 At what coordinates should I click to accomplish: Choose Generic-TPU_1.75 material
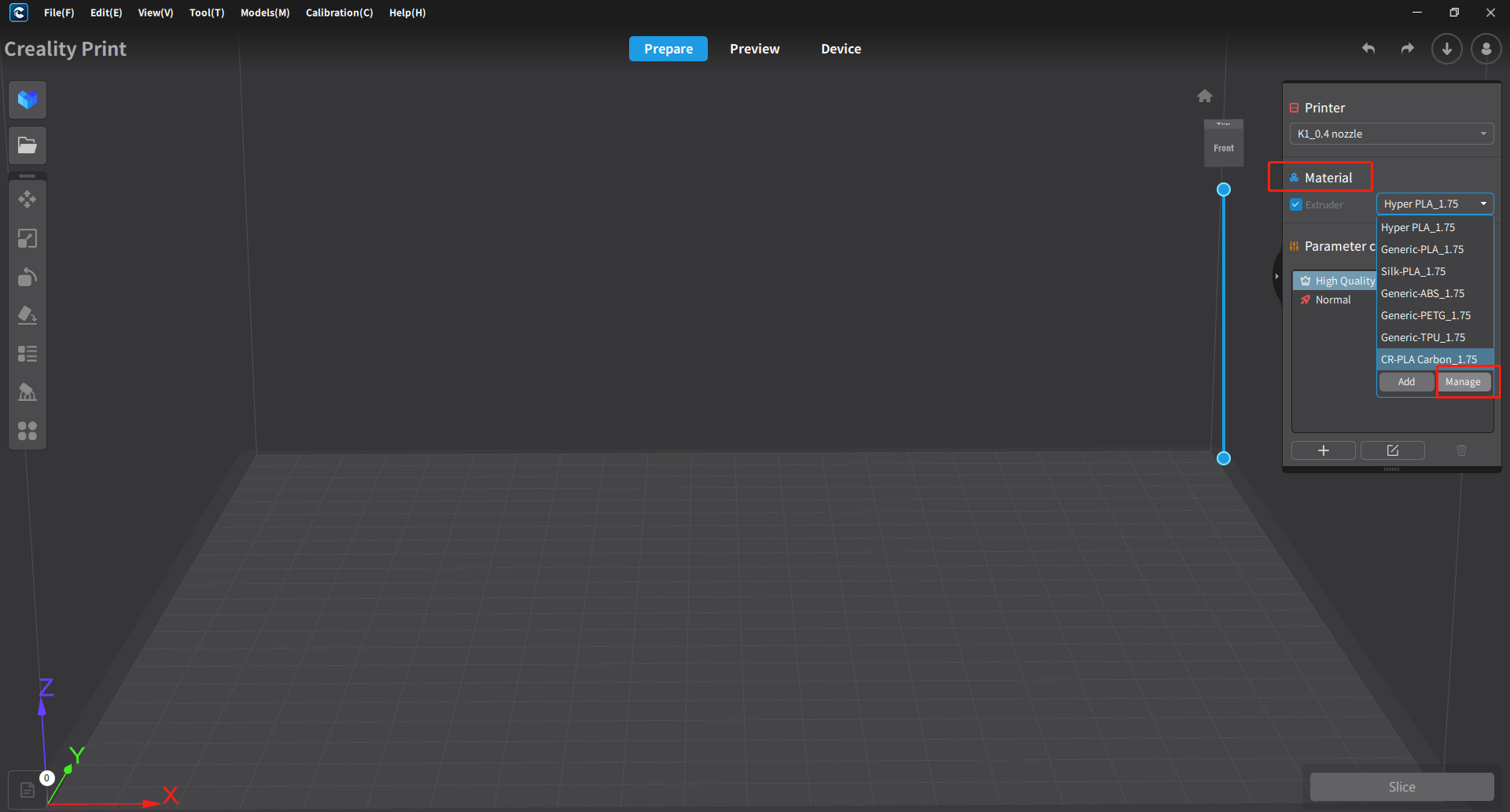(1435, 337)
